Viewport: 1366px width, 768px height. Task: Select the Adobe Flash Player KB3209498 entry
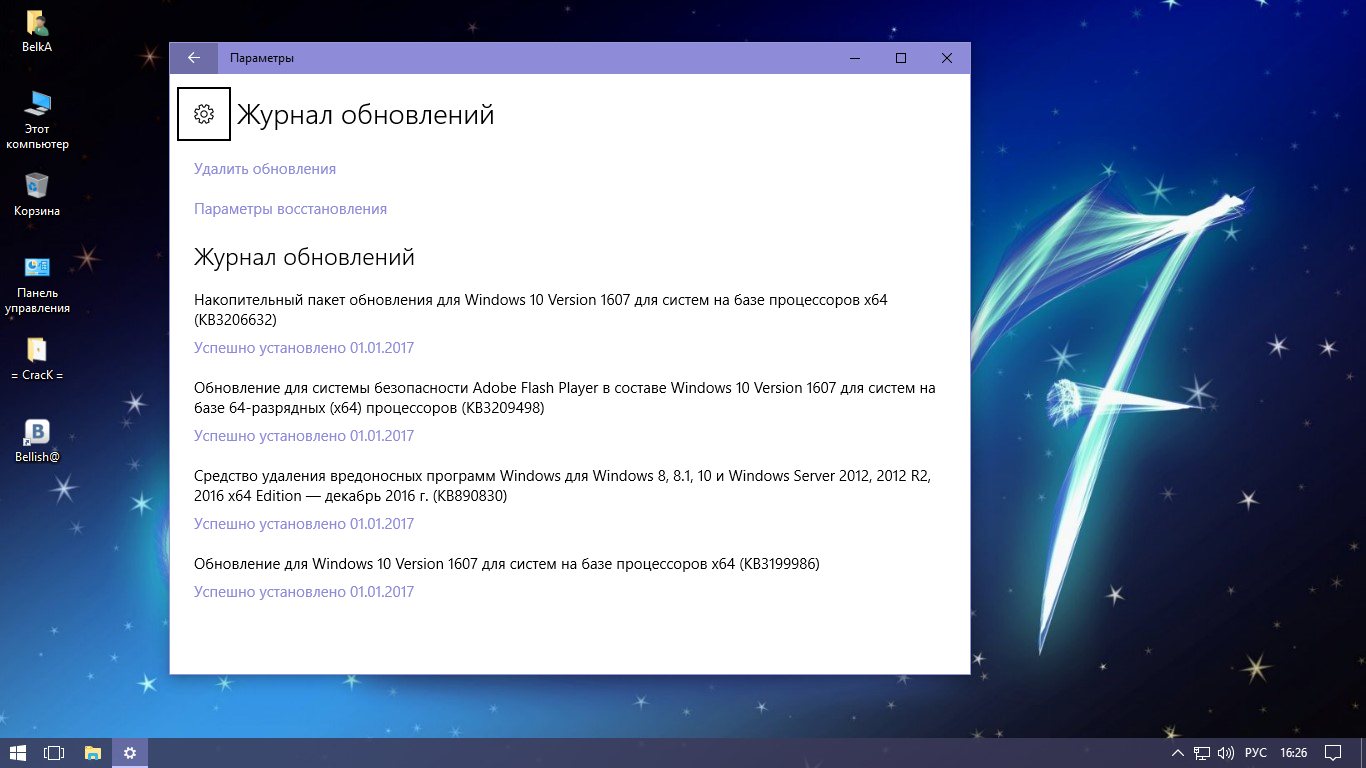tap(565, 398)
